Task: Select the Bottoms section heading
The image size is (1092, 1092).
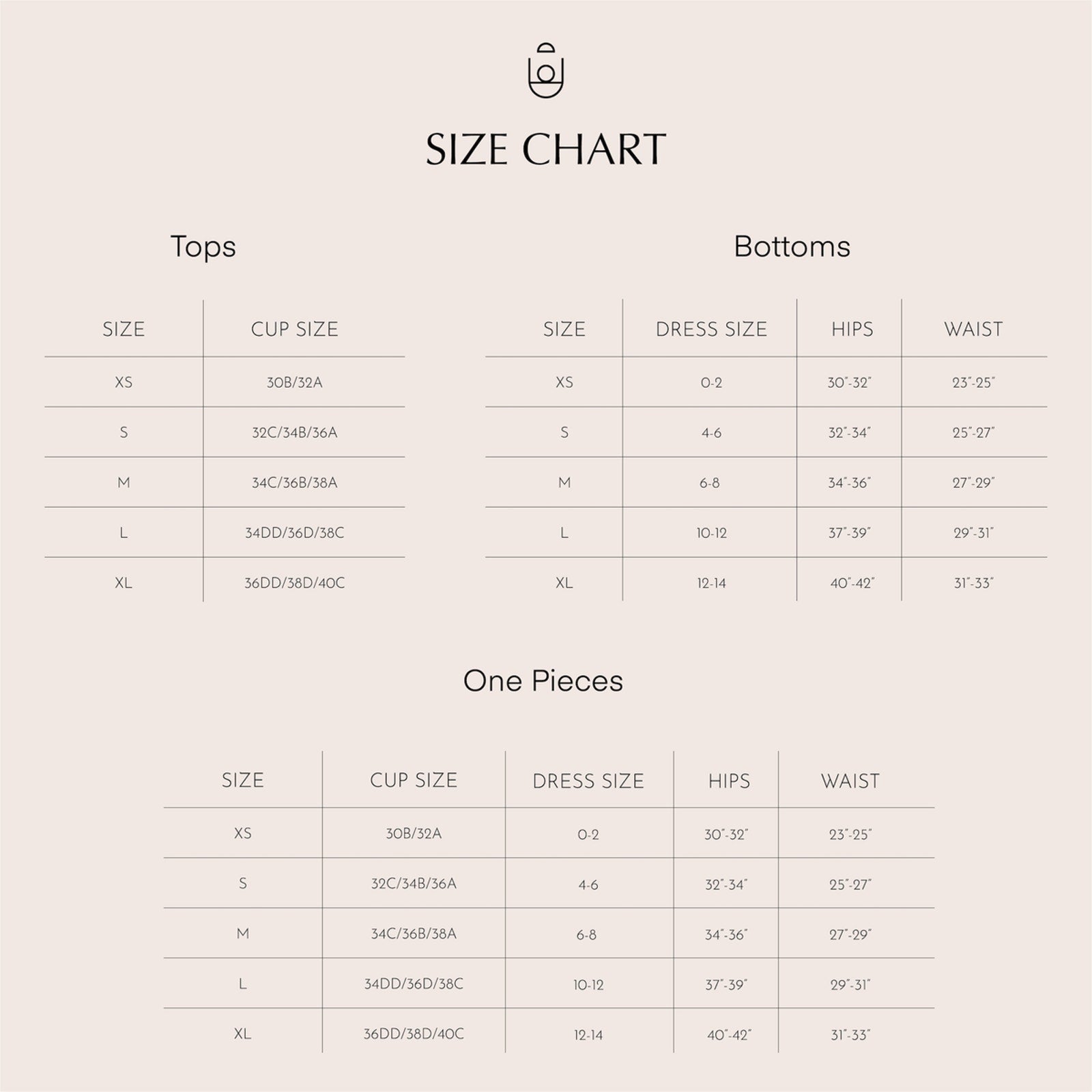Action: coord(792,246)
